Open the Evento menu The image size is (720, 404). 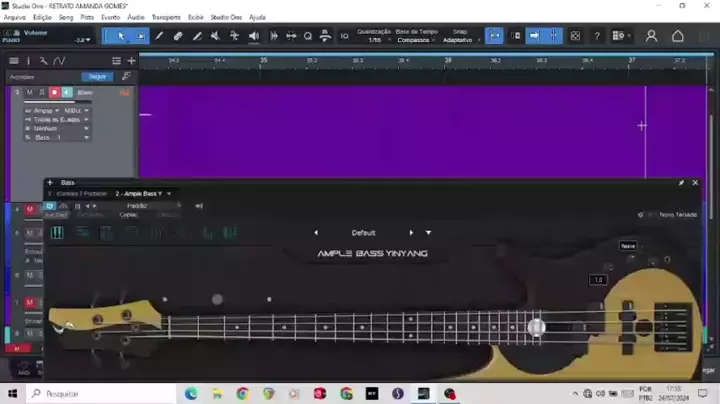coord(110,17)
